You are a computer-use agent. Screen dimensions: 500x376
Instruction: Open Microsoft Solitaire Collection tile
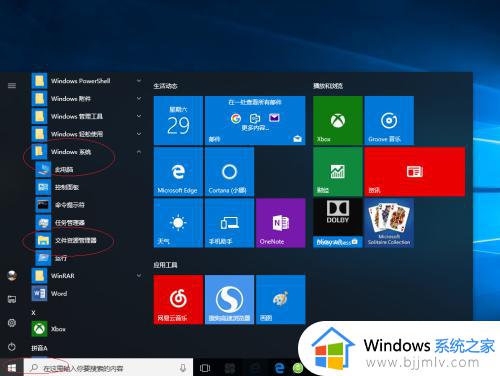(x=389, y=223)
